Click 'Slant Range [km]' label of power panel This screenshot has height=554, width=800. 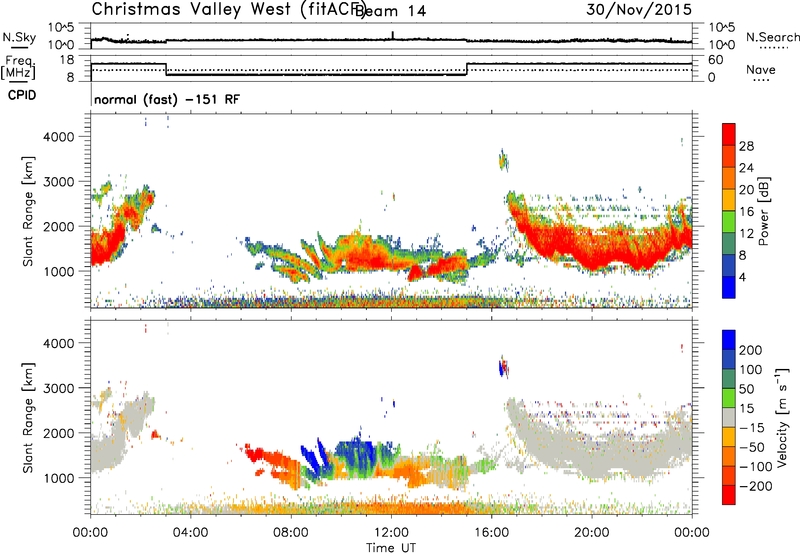point(28,211)
